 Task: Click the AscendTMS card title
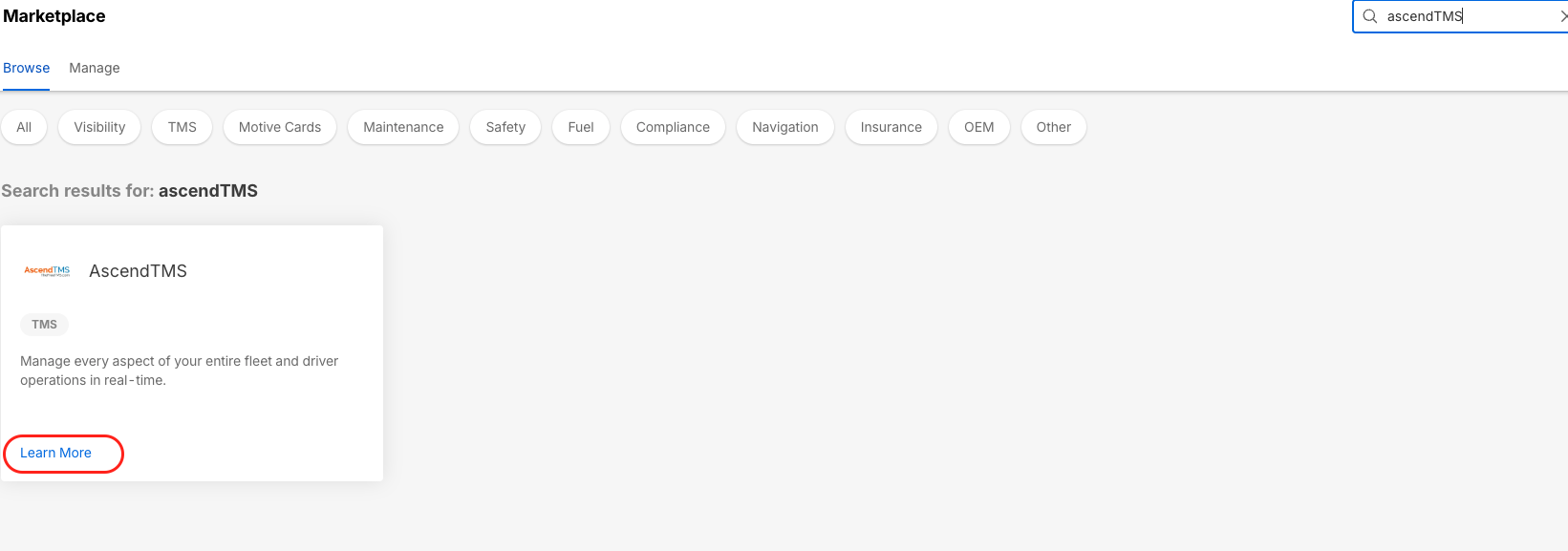139,271
